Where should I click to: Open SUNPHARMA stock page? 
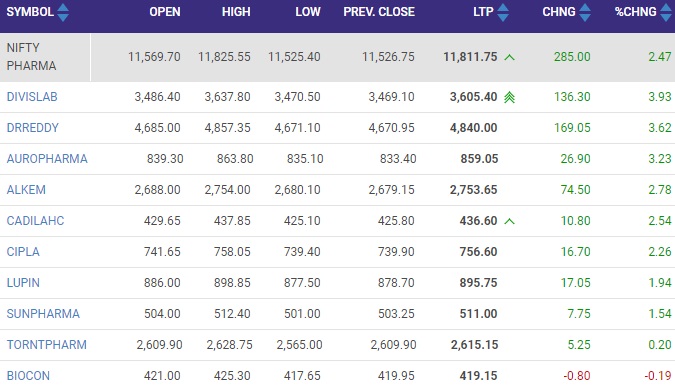point(43,314)
